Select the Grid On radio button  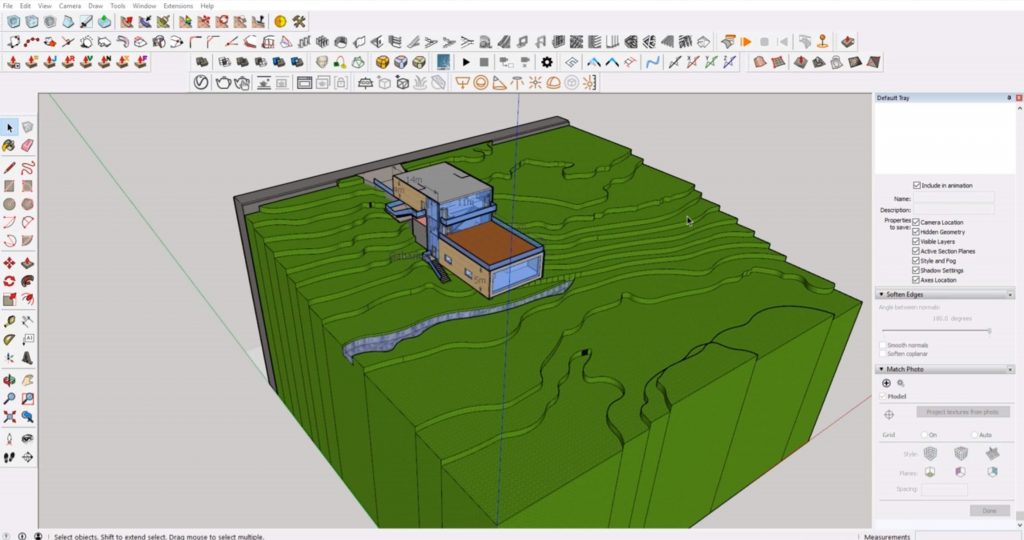pos(924,435)
